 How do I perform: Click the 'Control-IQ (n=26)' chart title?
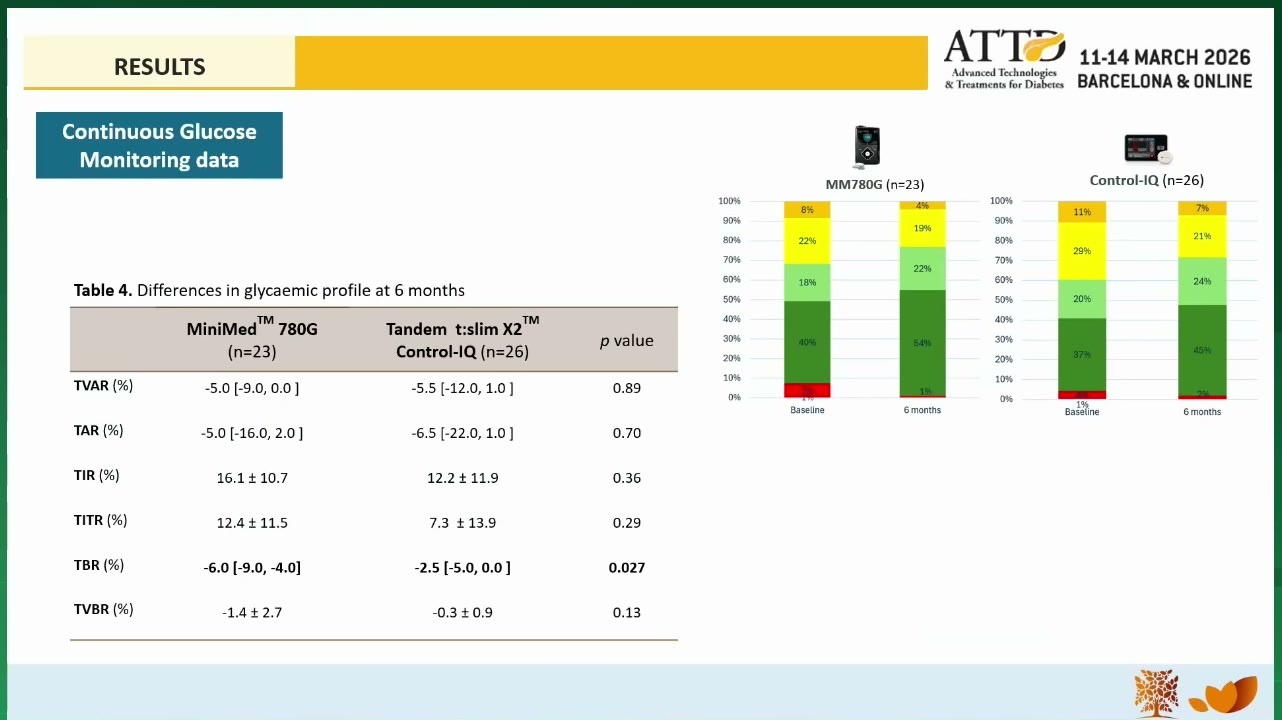1147,180
